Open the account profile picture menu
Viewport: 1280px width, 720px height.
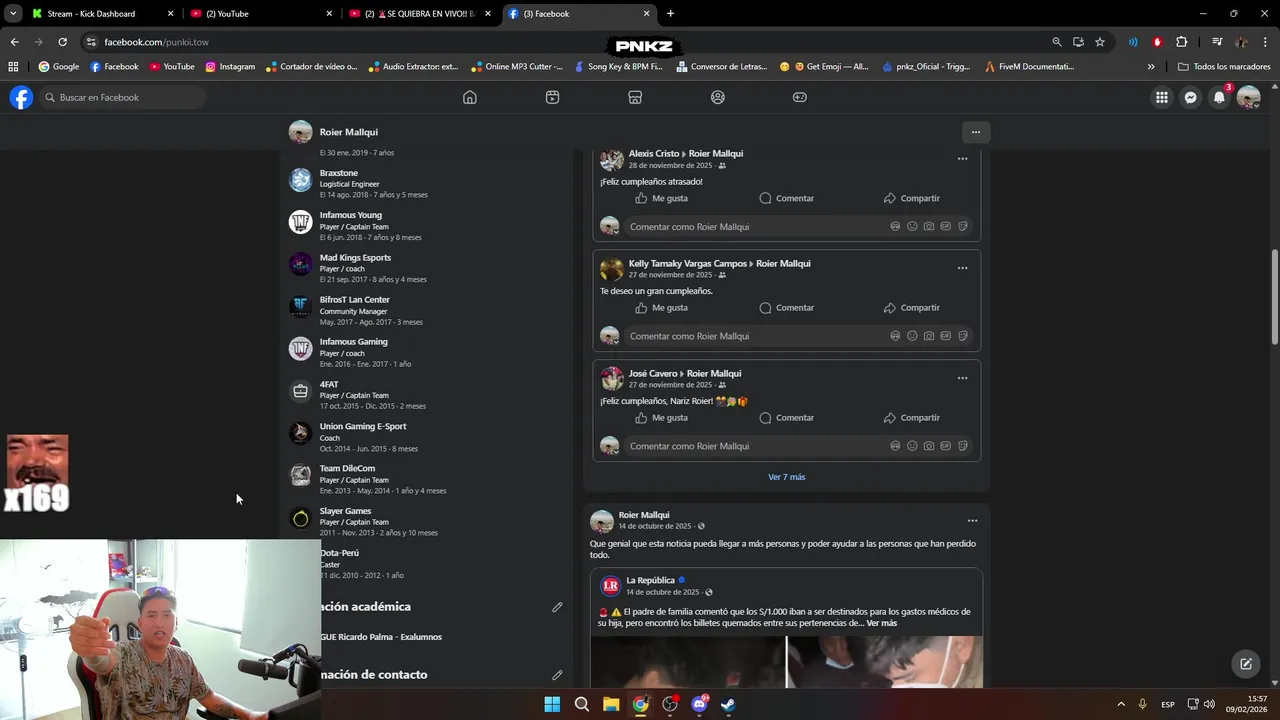[1248, 97]
